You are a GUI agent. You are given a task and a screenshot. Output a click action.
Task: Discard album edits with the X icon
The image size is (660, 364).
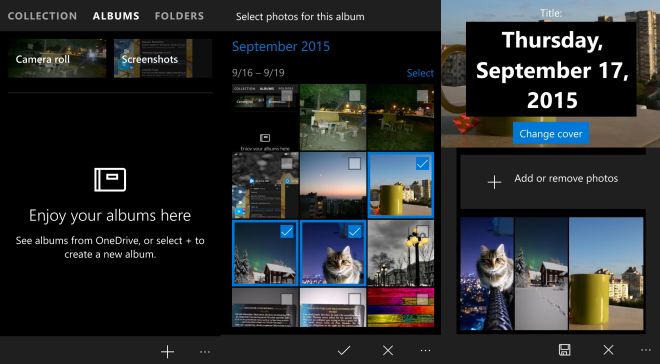point(608,350)
